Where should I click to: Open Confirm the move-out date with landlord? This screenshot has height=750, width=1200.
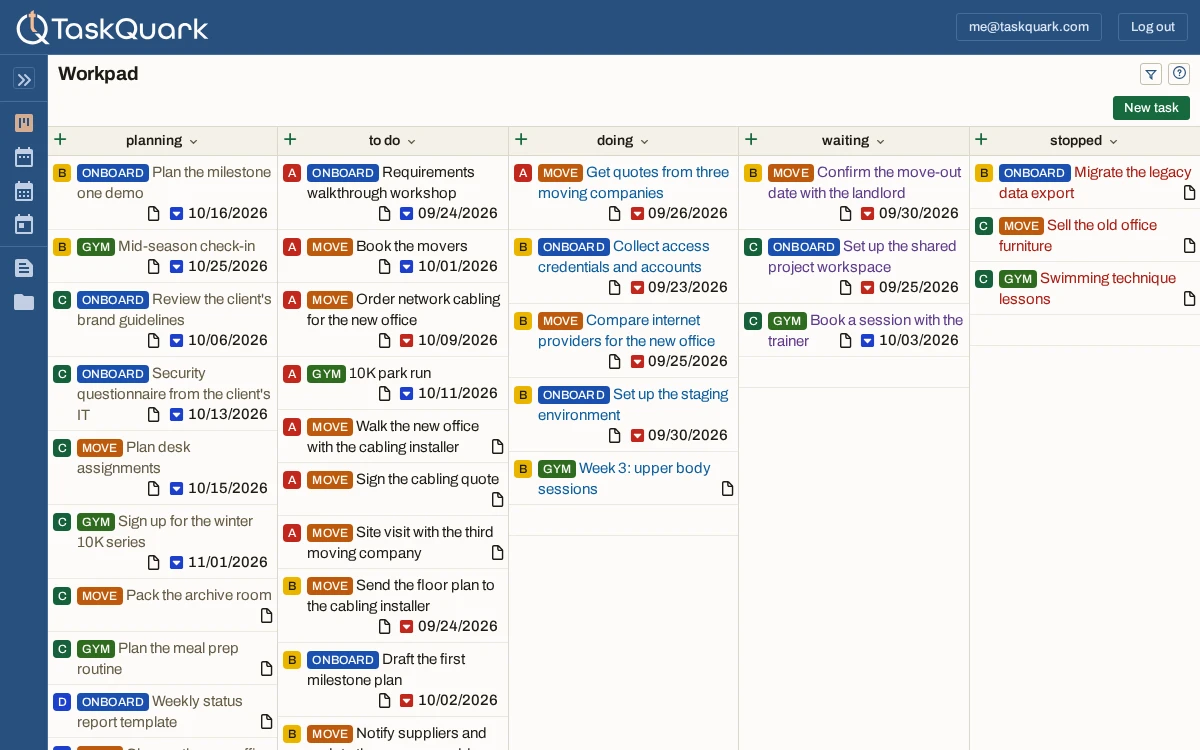(x=865, y=182)
